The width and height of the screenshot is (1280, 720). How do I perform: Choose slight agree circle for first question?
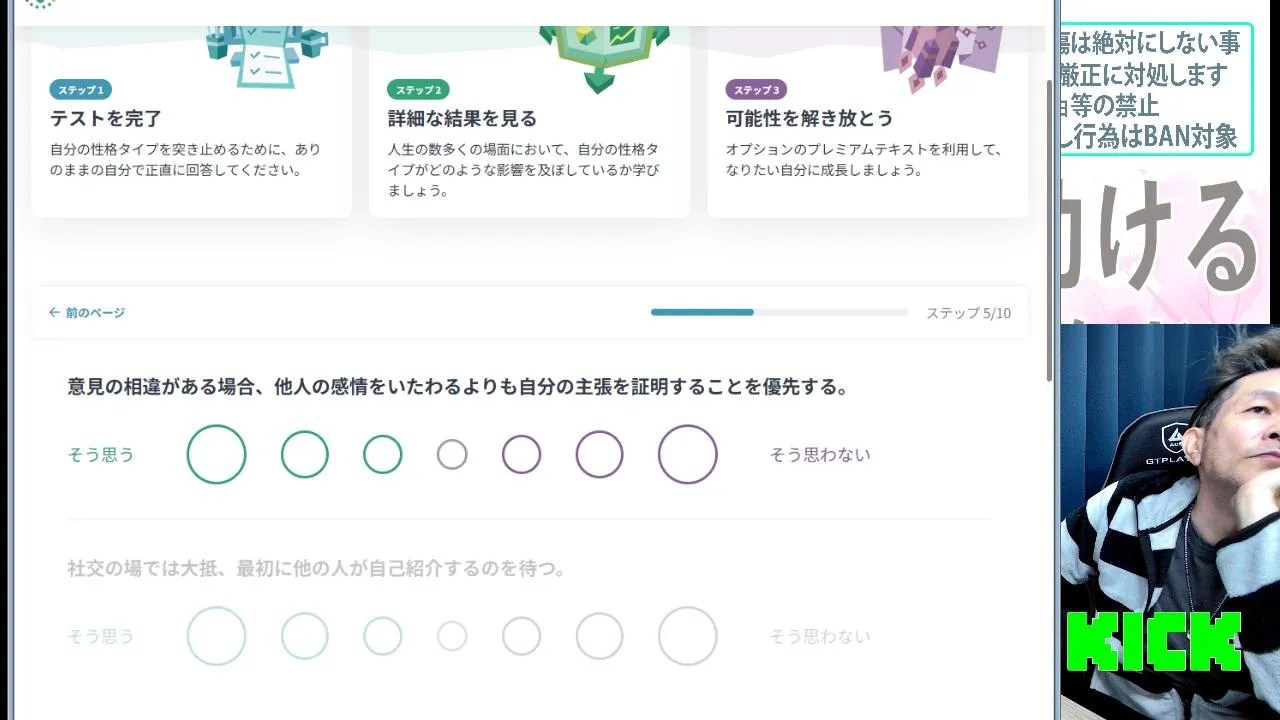point(383,455)
